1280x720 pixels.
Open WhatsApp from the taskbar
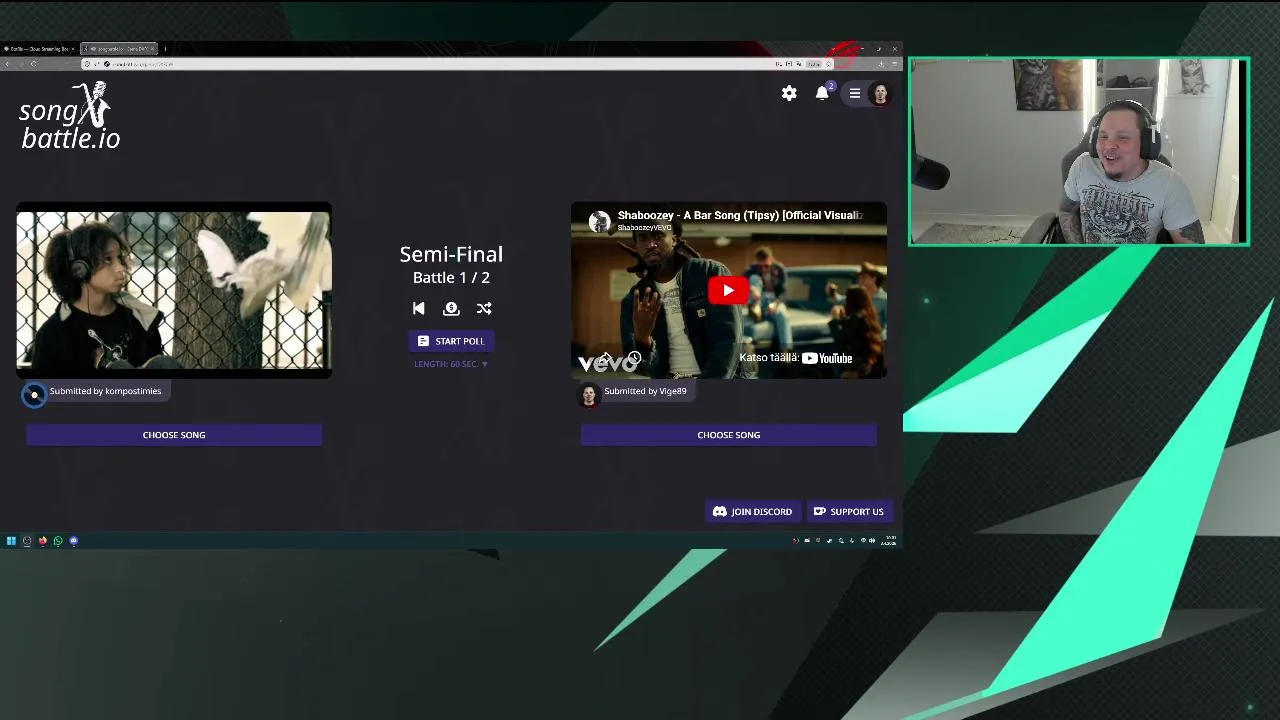[x=58, y=541]
